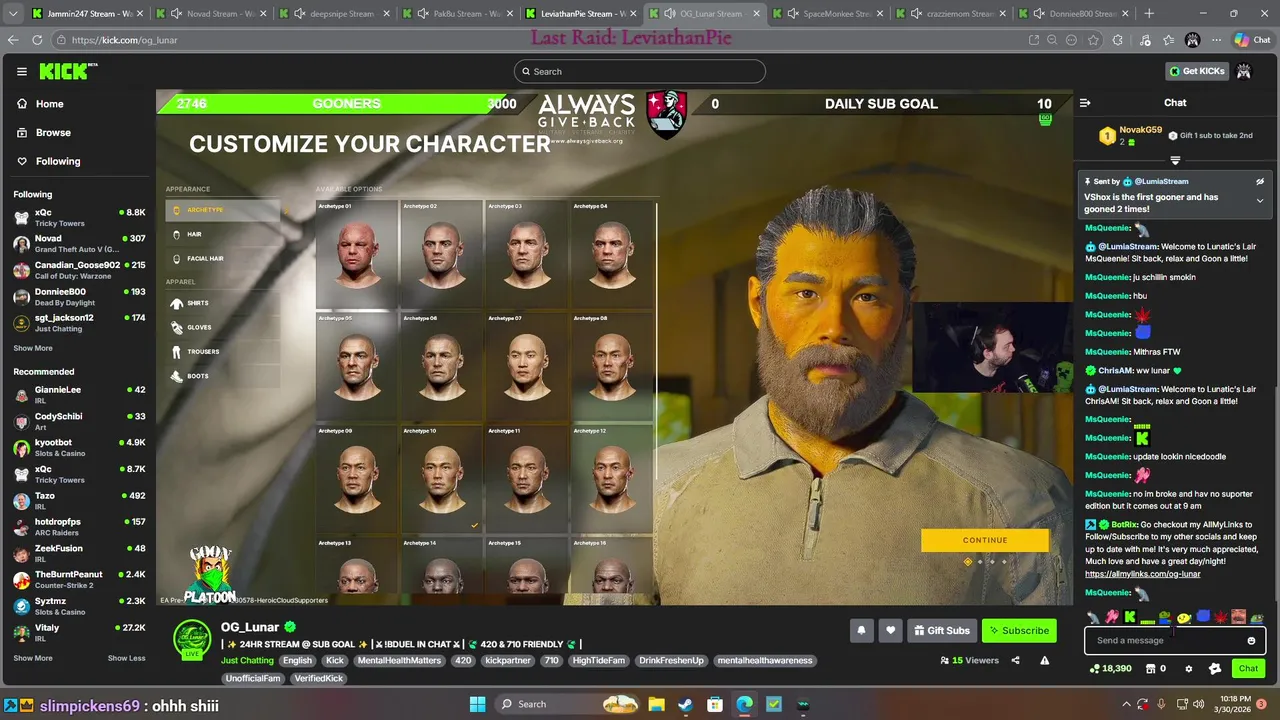Viewport: 1280px width, 720px height.
Task: Click the Steam icon in the taskbar
Action: 685,704
